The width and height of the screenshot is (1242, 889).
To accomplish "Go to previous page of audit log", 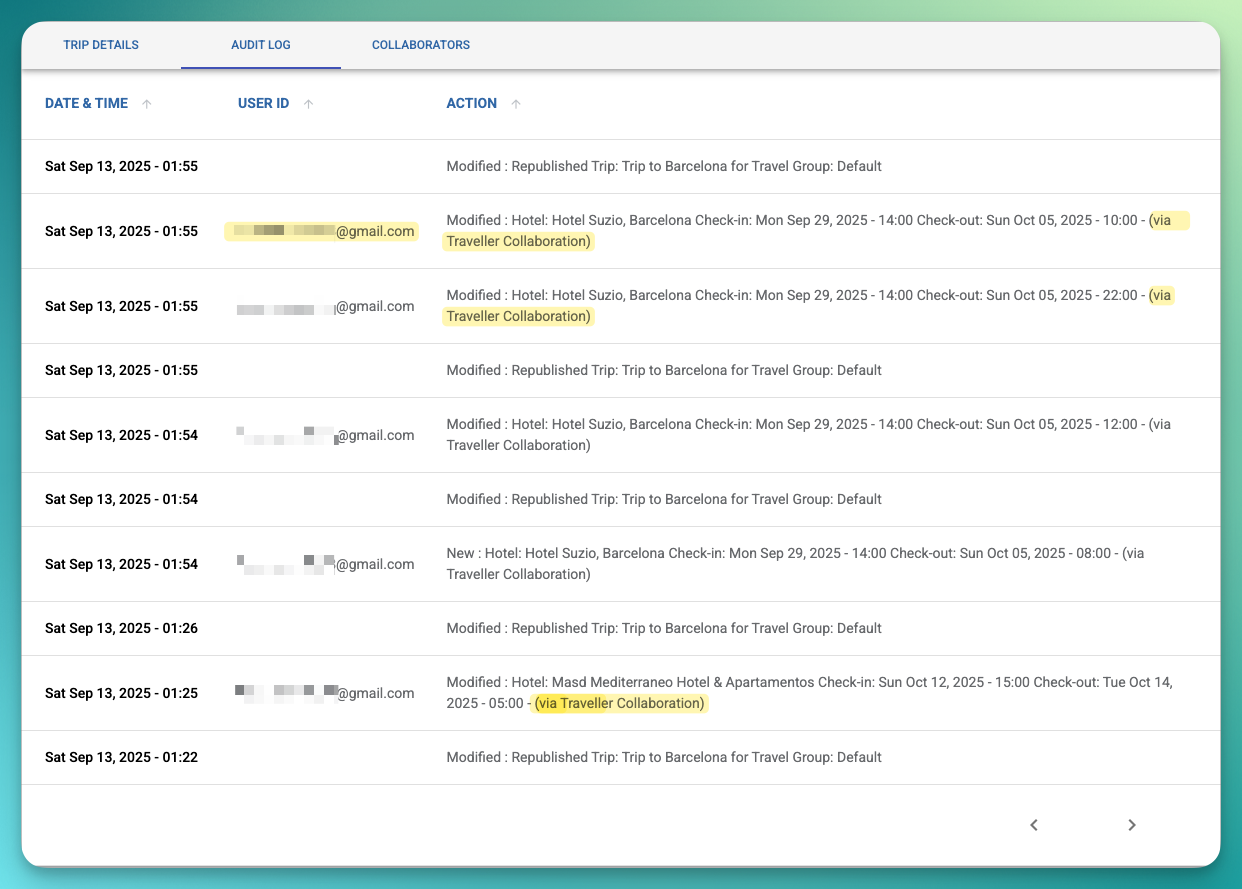I will 1034,825.
